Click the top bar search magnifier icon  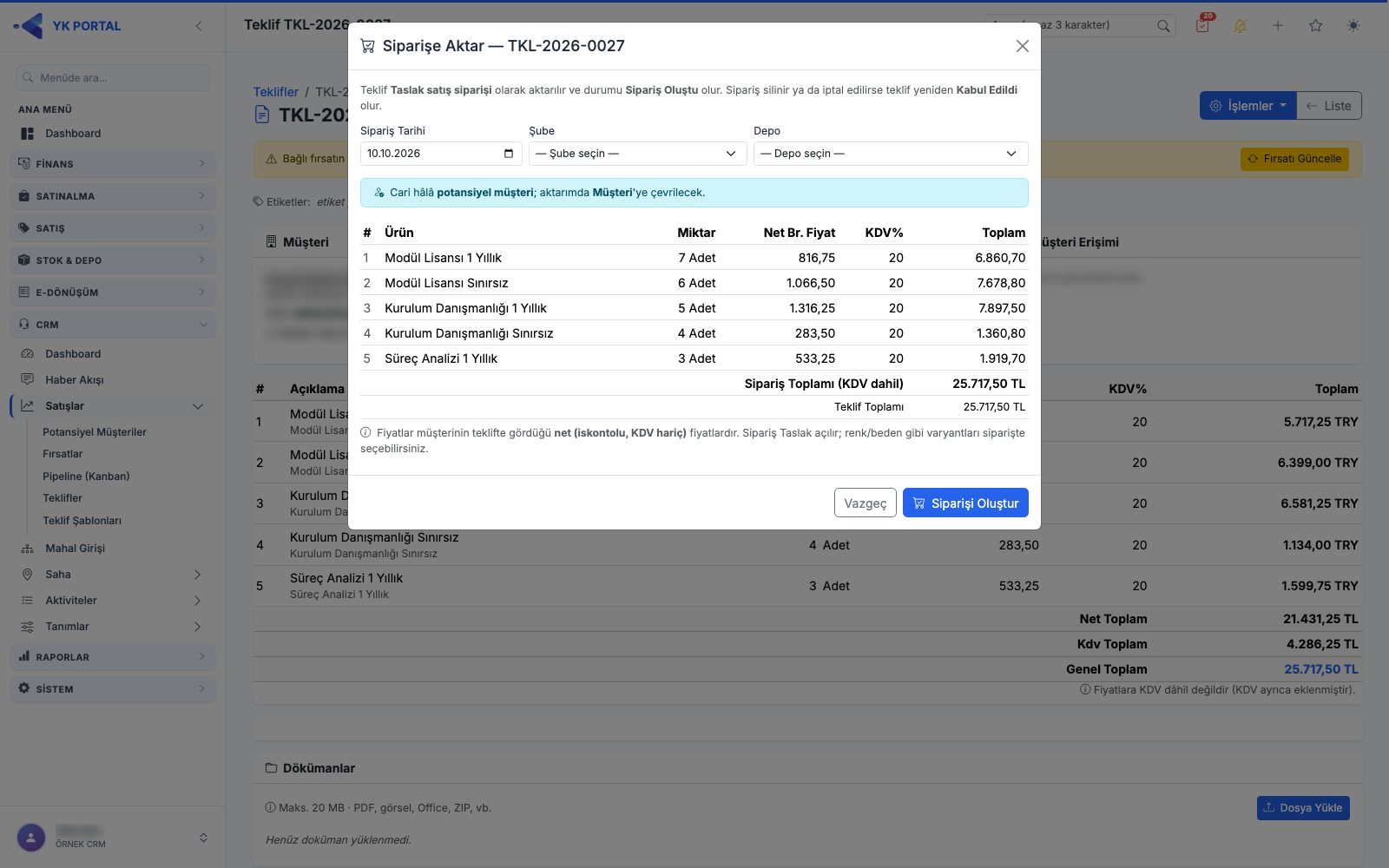coord(1163,26)
